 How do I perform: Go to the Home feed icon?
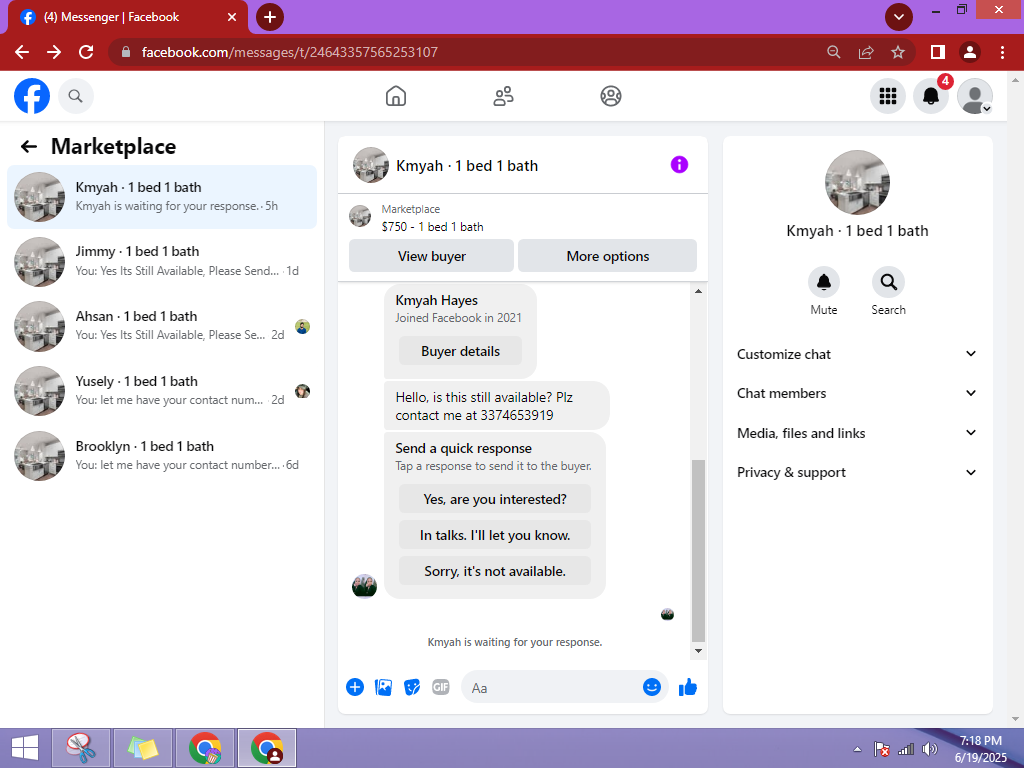coord(396,96)
